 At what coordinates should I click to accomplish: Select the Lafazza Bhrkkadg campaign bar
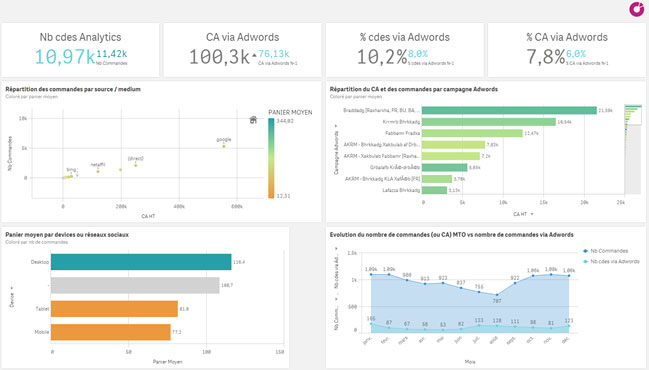pyautogui.click(x=434, y=190)
